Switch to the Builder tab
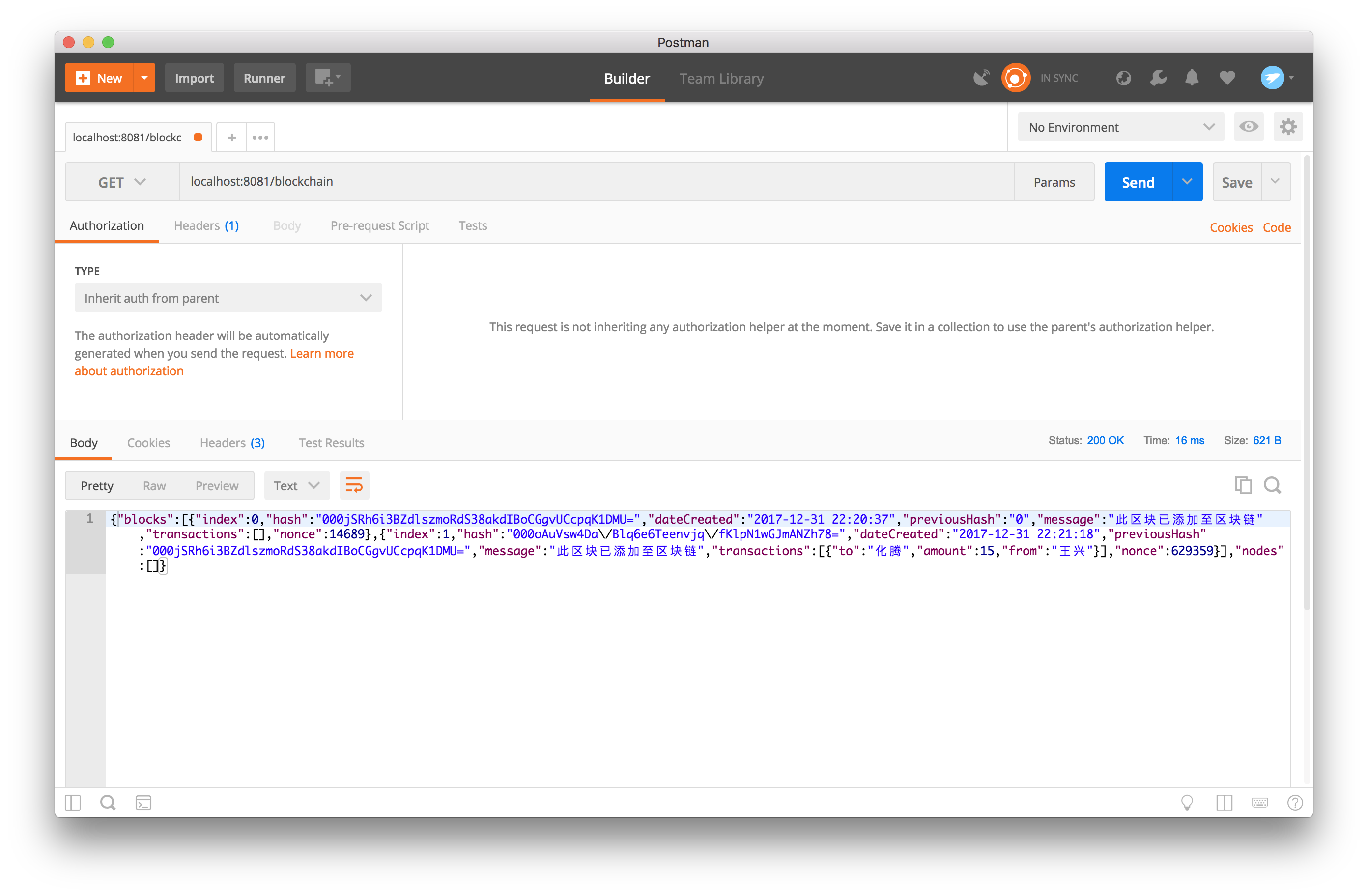Screen dimensions: 1368x896 (627, 78)
